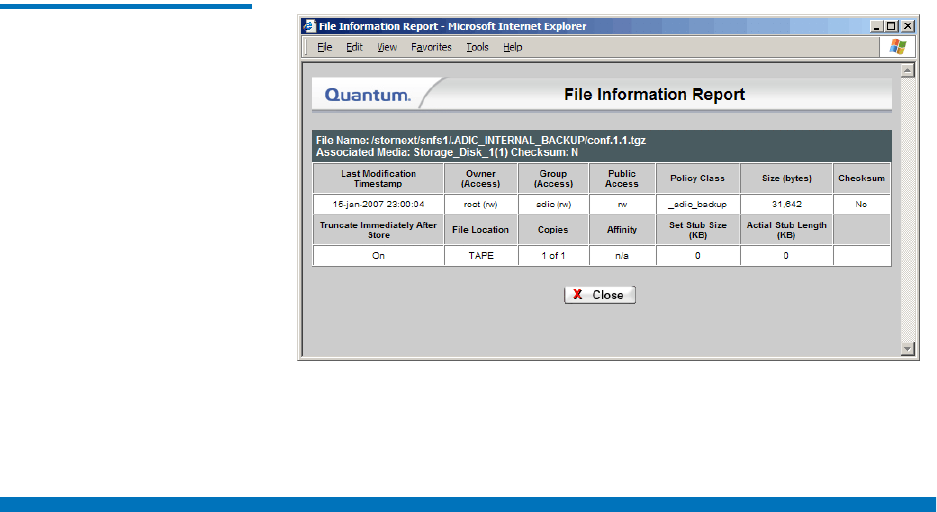This screenshot has width=937, height=512.
Task: Click the Public Access column header
Action: (622, 179)
